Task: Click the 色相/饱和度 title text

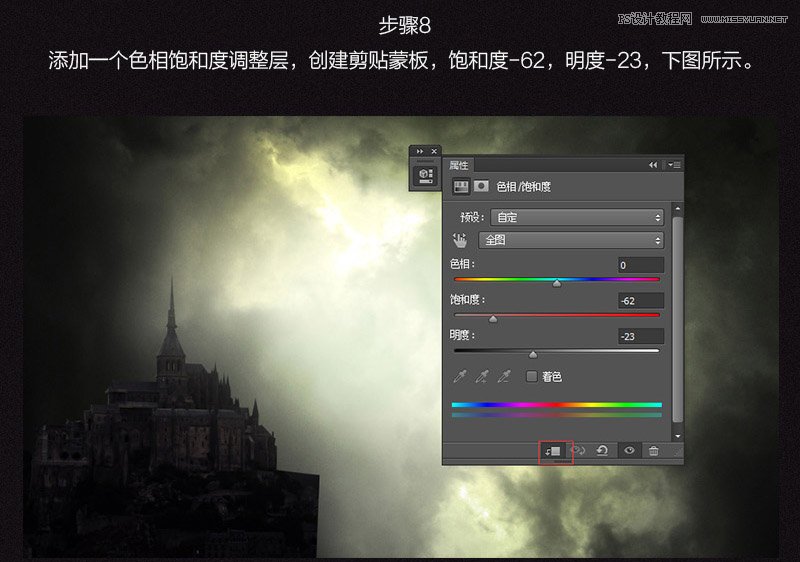Action: pos(523,187)
